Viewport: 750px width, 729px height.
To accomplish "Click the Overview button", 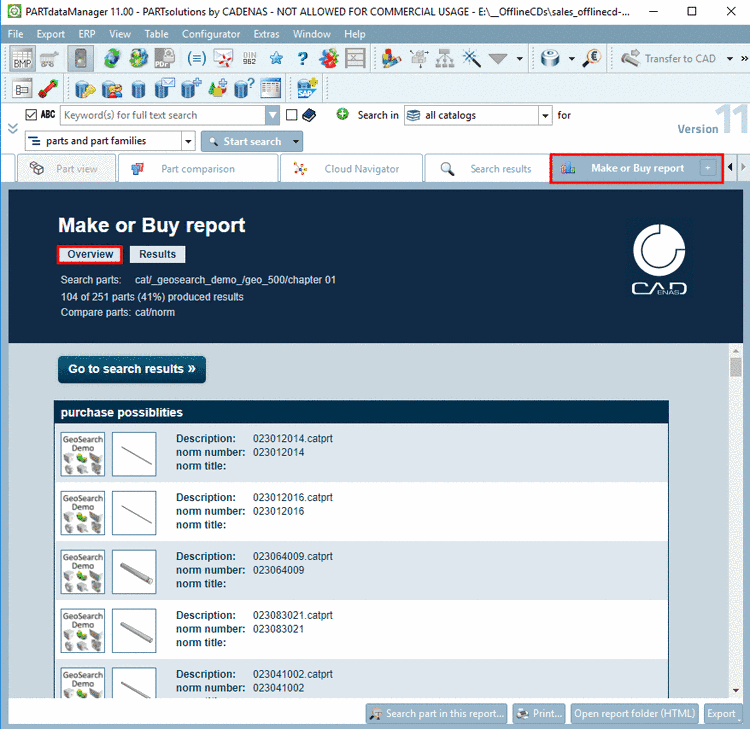I will [90, 254].
